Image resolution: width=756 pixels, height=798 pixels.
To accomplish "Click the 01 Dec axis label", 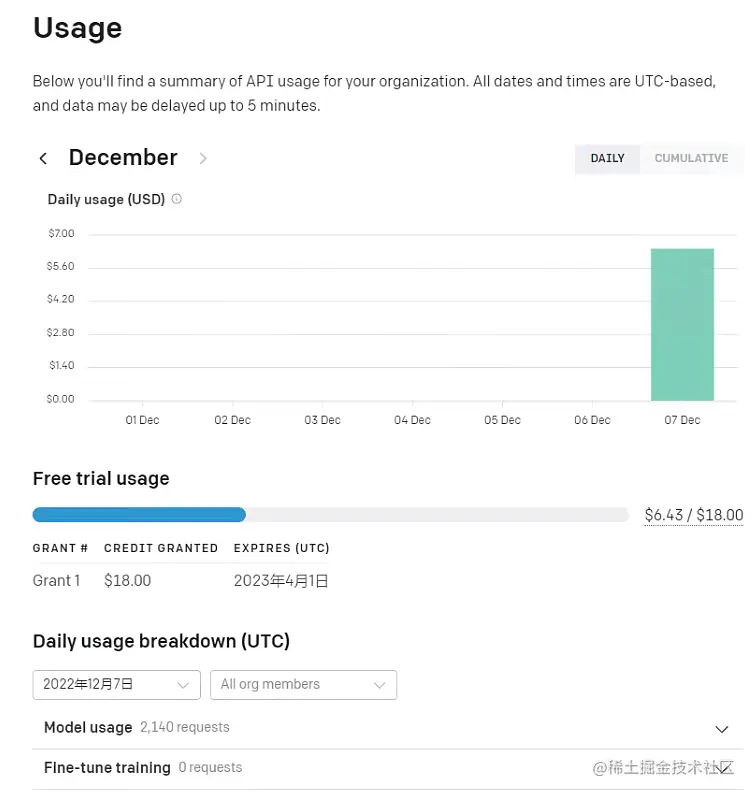I will [x=142, y=420].
